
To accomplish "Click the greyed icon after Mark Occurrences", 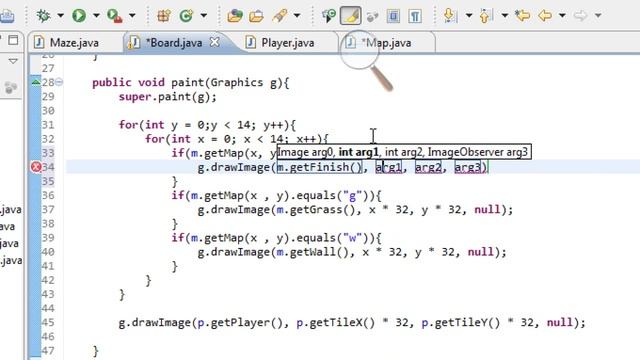I will point(372,16).
